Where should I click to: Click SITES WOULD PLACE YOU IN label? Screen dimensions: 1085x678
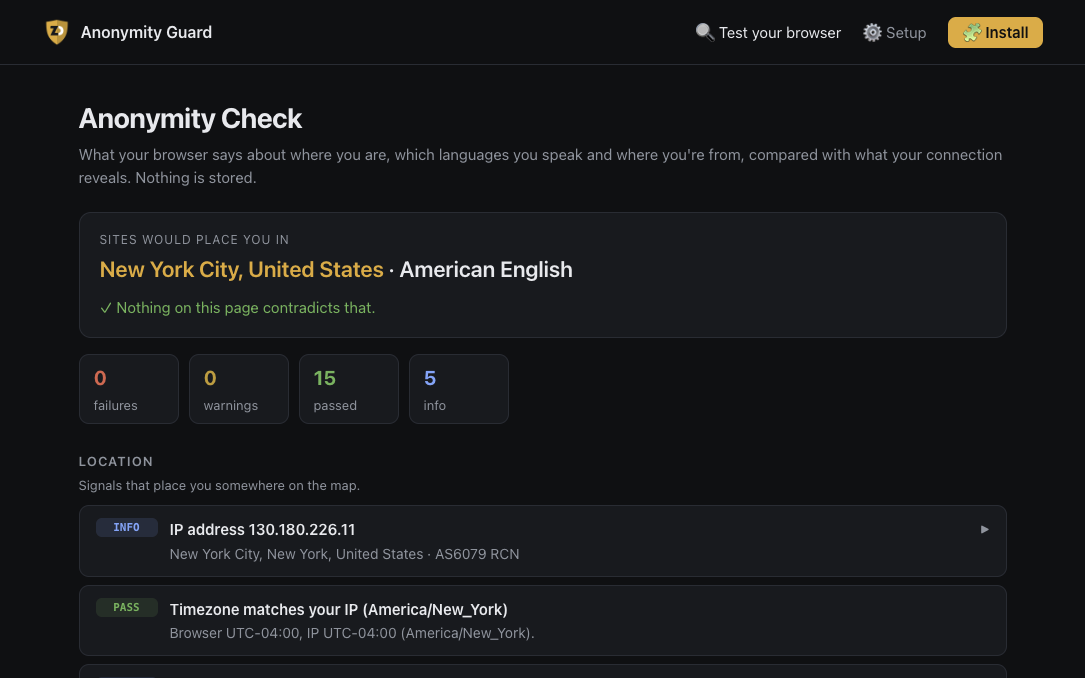point(194,239)
